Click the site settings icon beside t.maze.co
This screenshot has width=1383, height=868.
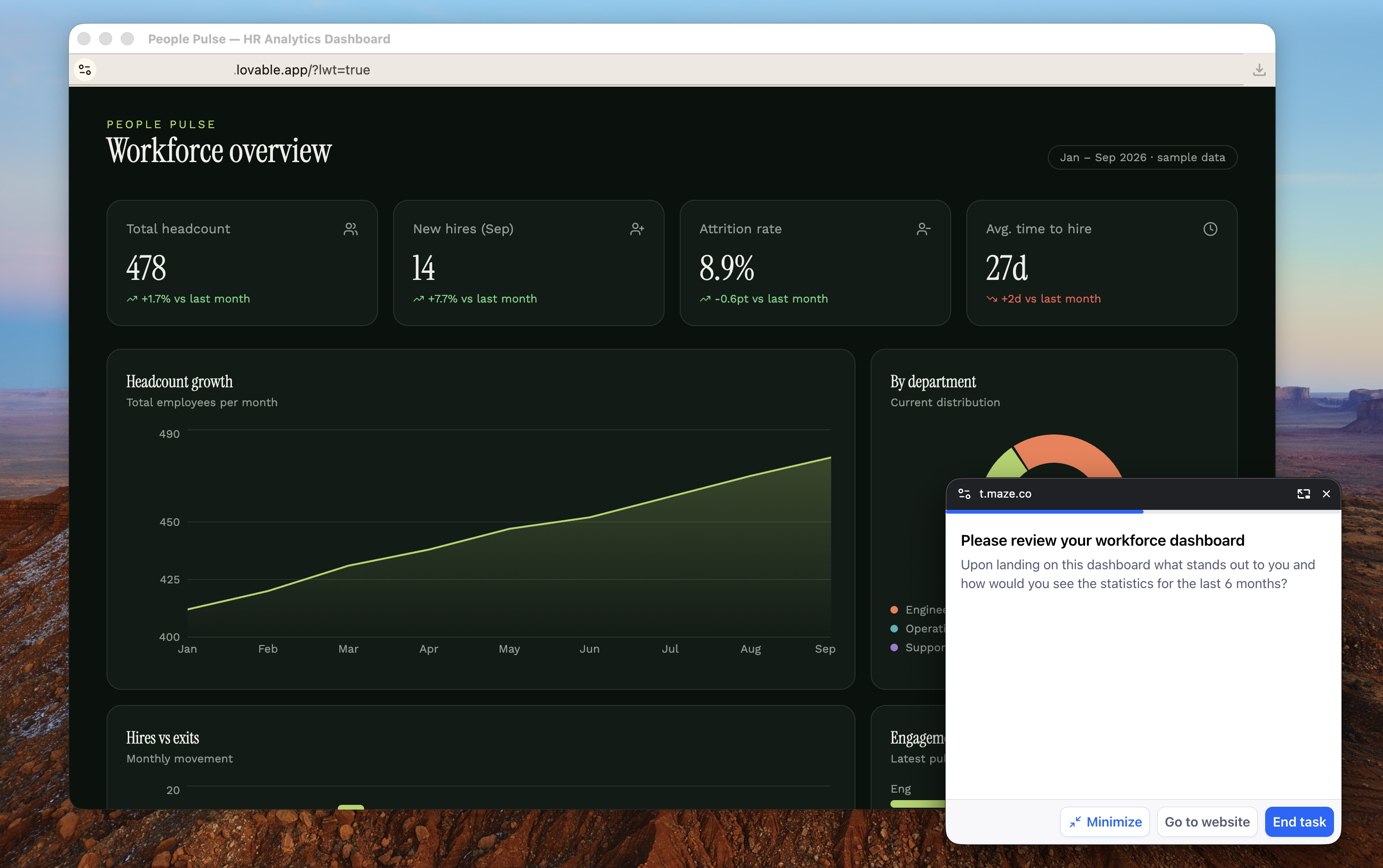[x=964, y=494]
